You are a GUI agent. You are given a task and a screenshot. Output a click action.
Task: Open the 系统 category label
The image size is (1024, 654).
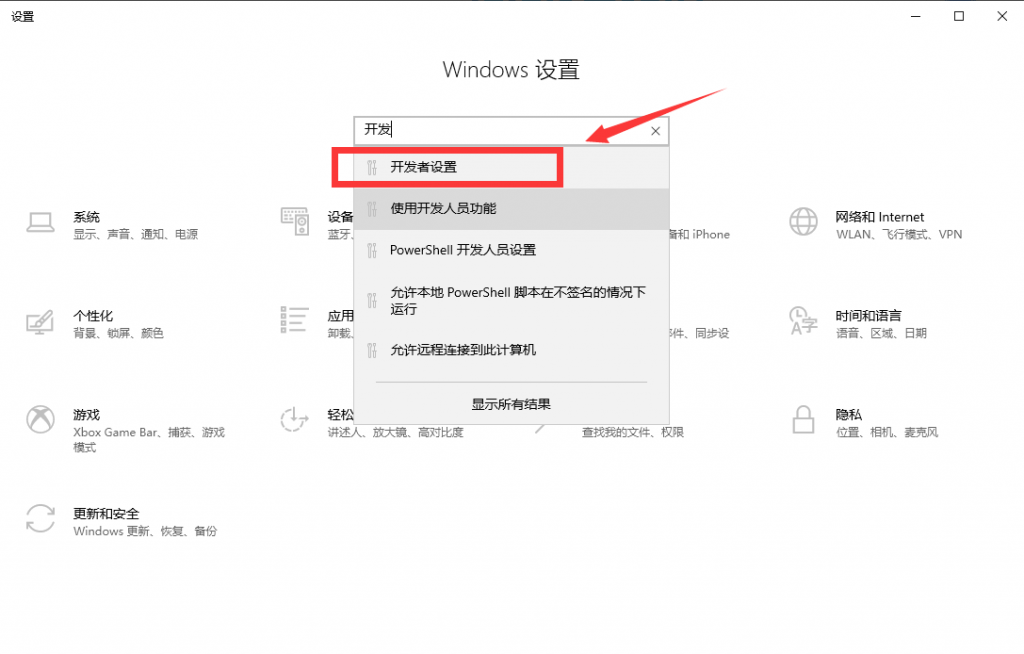click(86, 217)
